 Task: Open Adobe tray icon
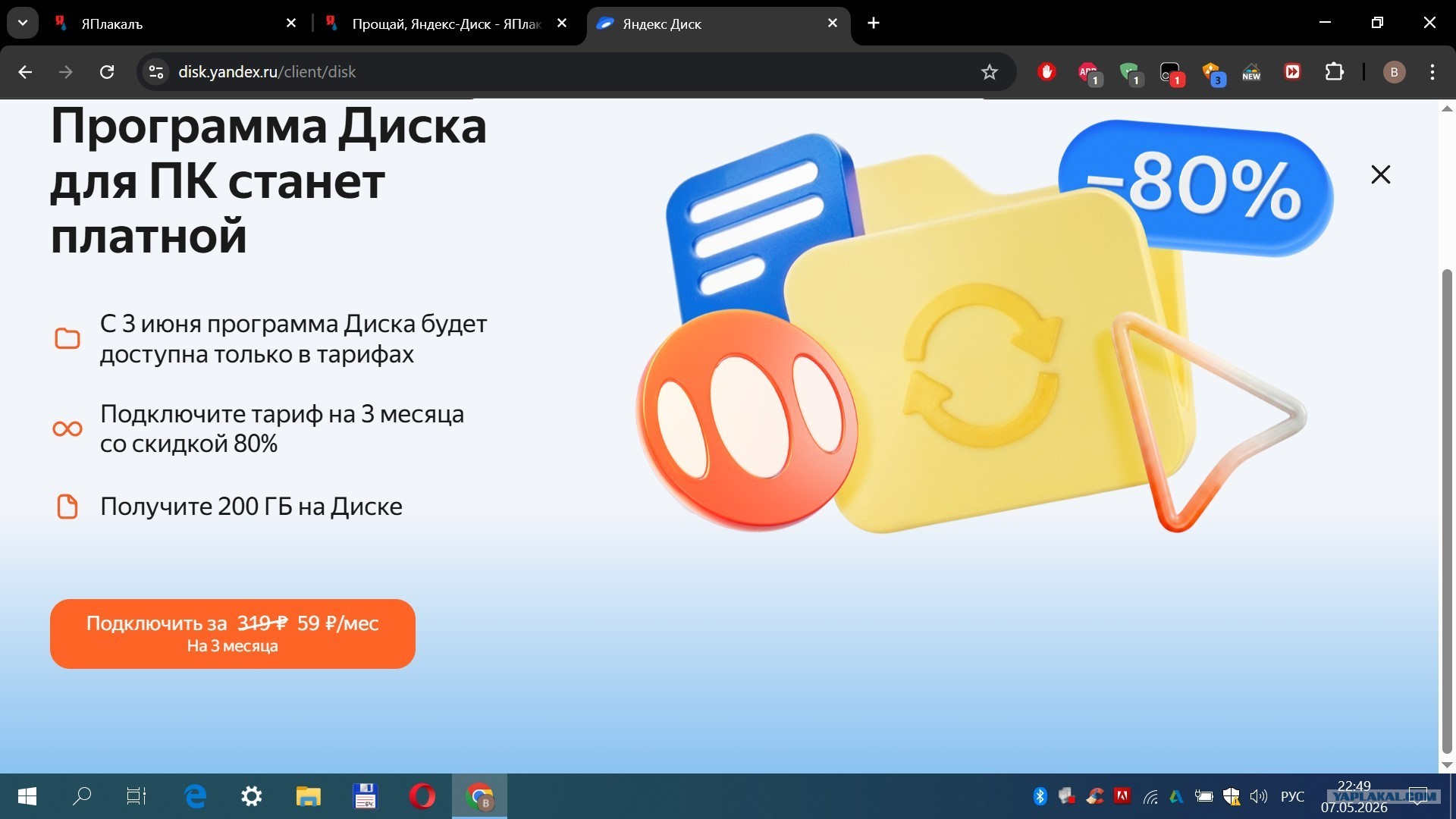pos(1122,796)
